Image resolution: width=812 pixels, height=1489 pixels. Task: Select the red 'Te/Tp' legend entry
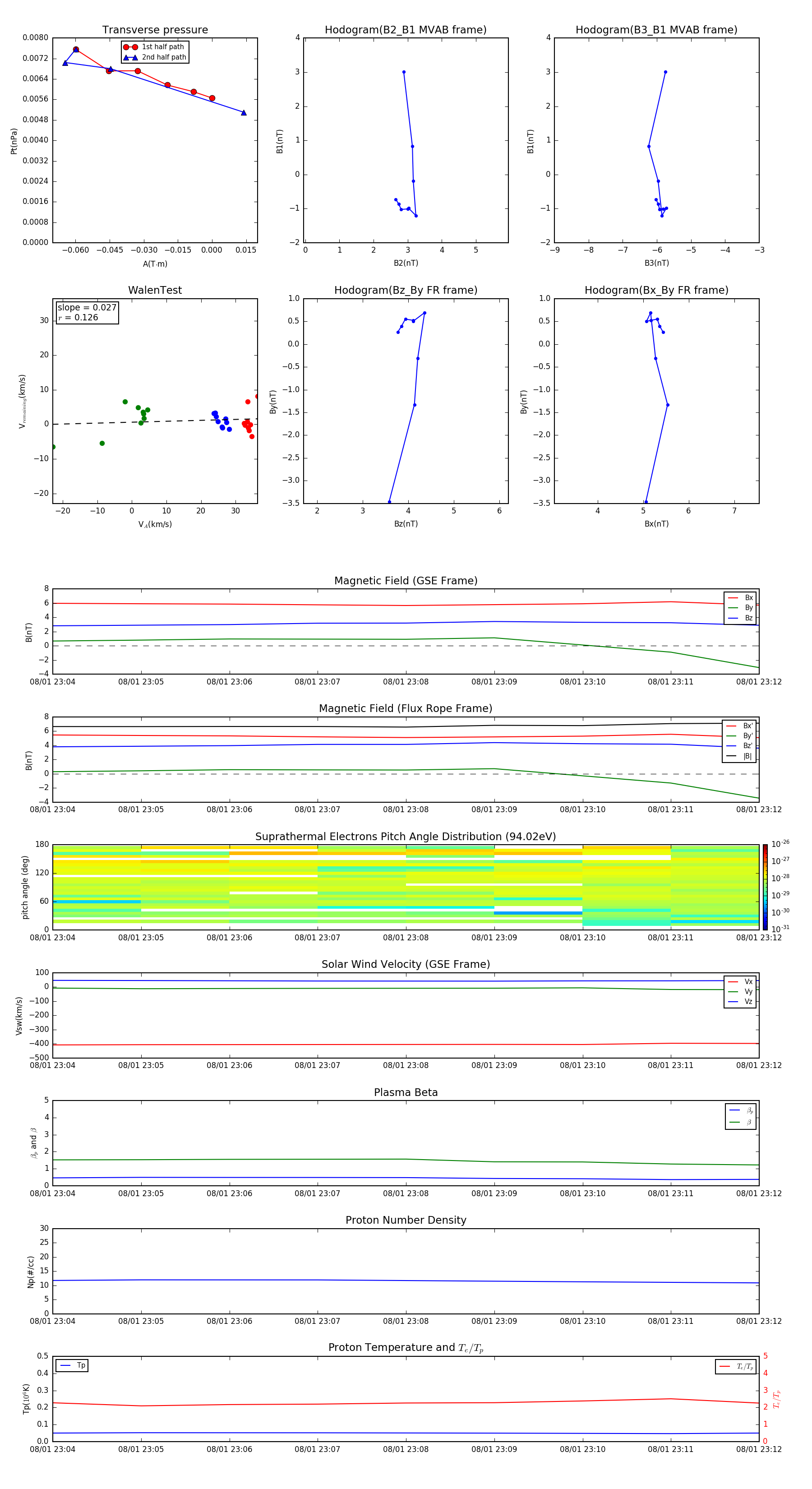[x=736, y=1367]
